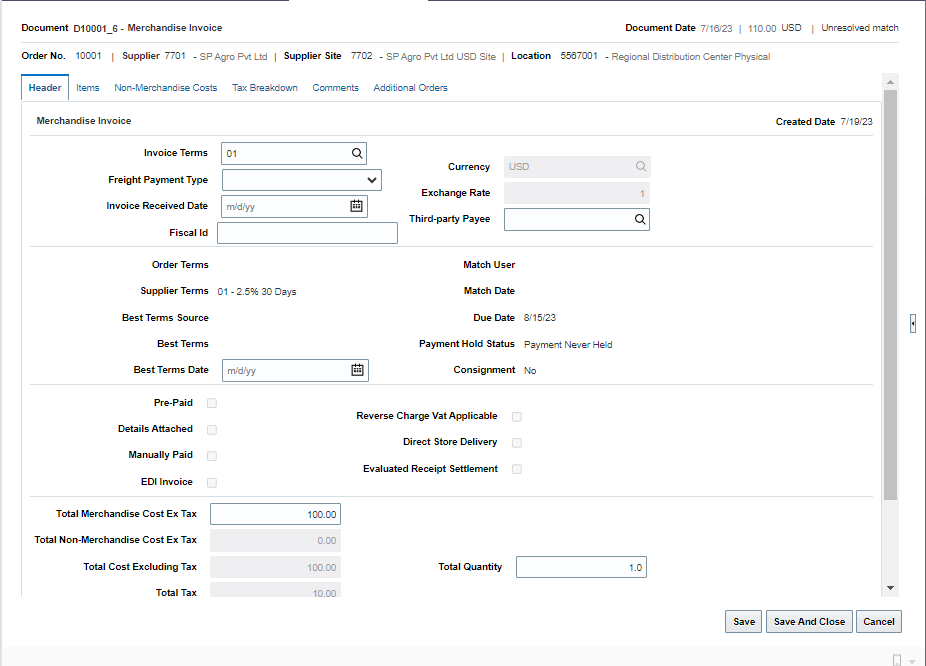The image size is (926, 666).
Task: Click the Currency field lookup magnifier
Action: coord(640,167)
